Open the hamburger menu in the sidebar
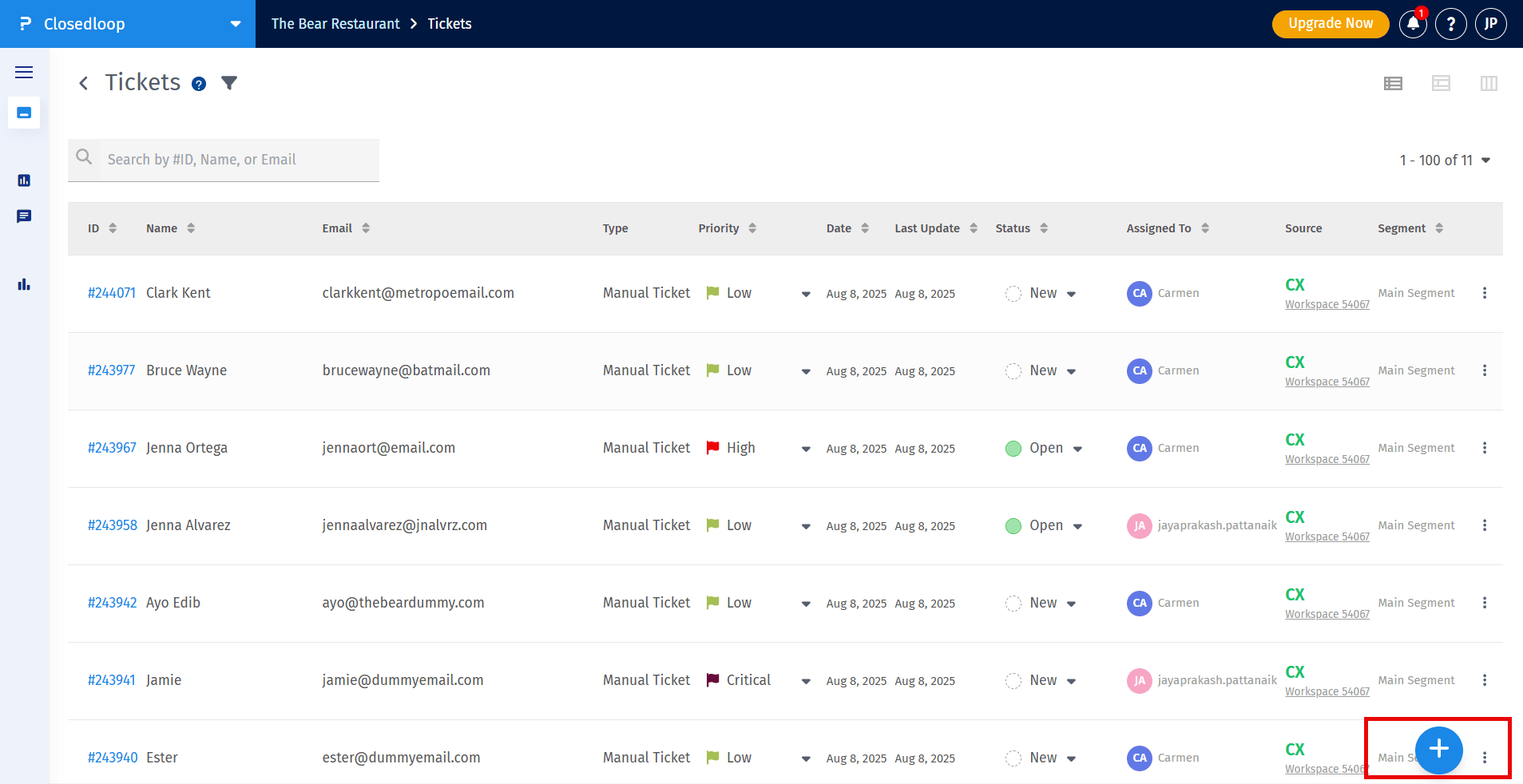 point(24,73)
